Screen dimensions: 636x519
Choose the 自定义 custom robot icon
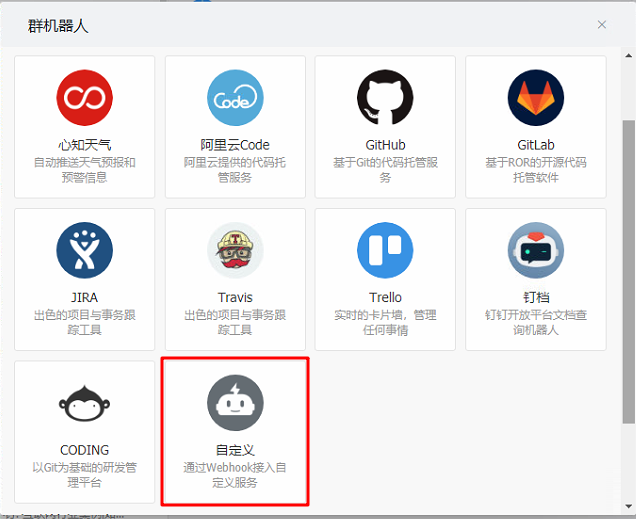click(235, 403)
